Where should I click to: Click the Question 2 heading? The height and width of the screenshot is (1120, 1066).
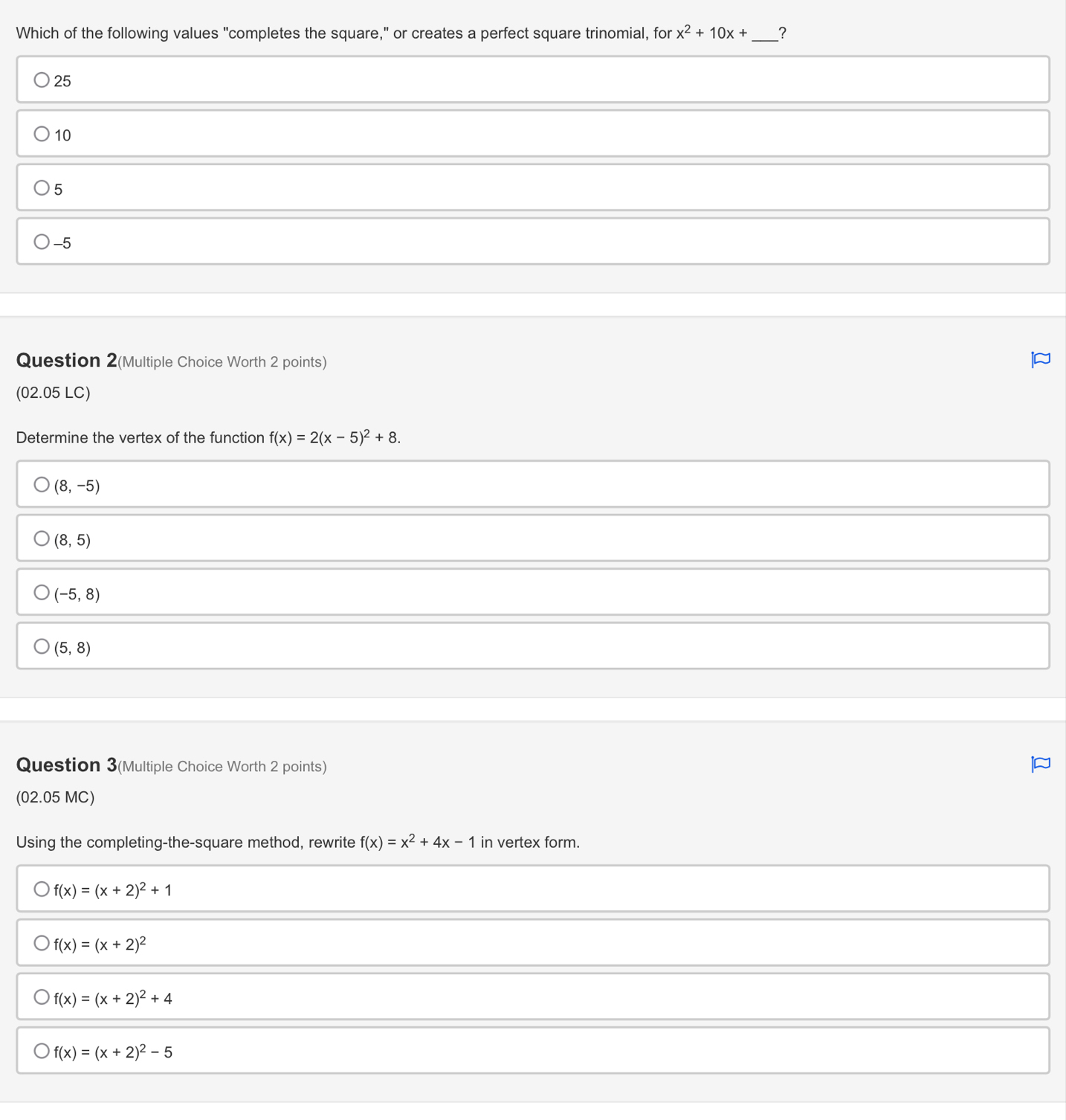click(67, 361)
